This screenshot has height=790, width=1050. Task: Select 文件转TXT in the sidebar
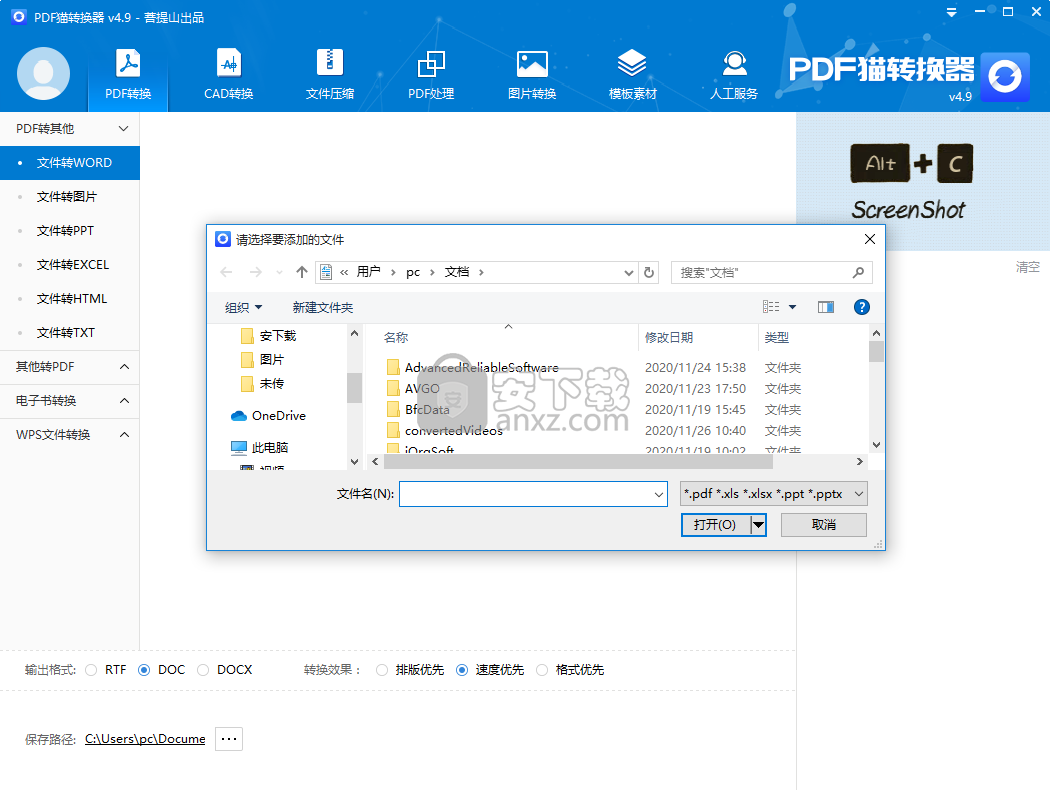pyautogui.click(x=70, y=333)
